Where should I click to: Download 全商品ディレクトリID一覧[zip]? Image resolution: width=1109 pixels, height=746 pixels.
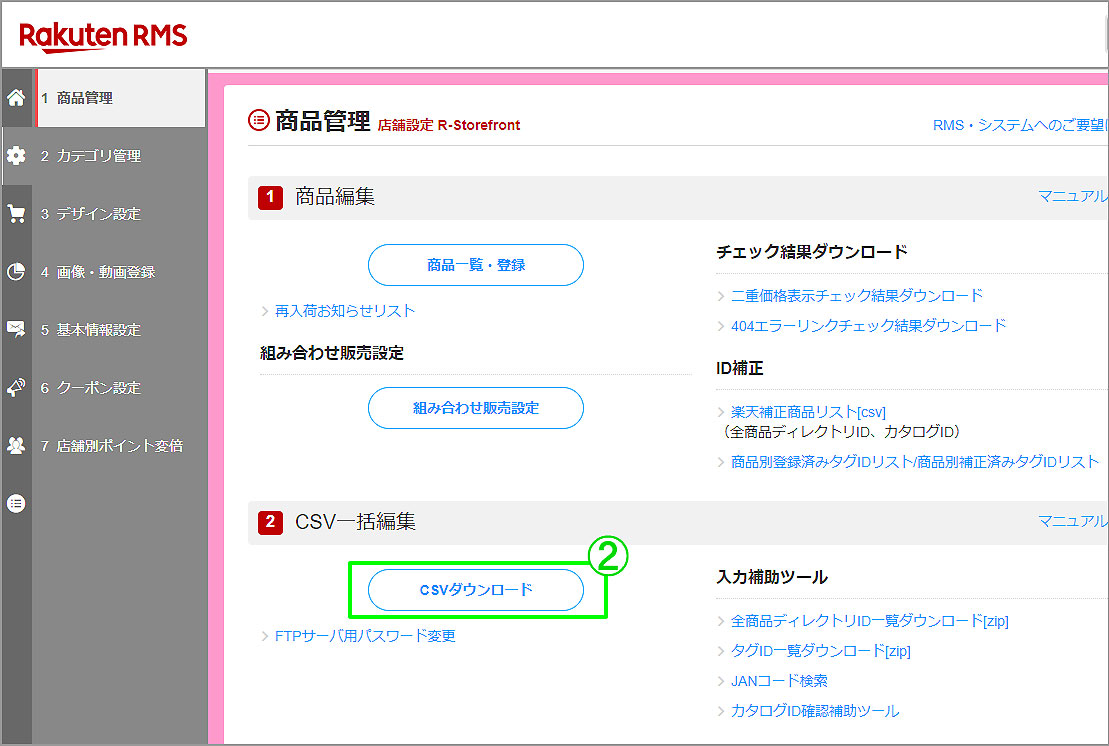pyautogui.click(x=869, y=621)
